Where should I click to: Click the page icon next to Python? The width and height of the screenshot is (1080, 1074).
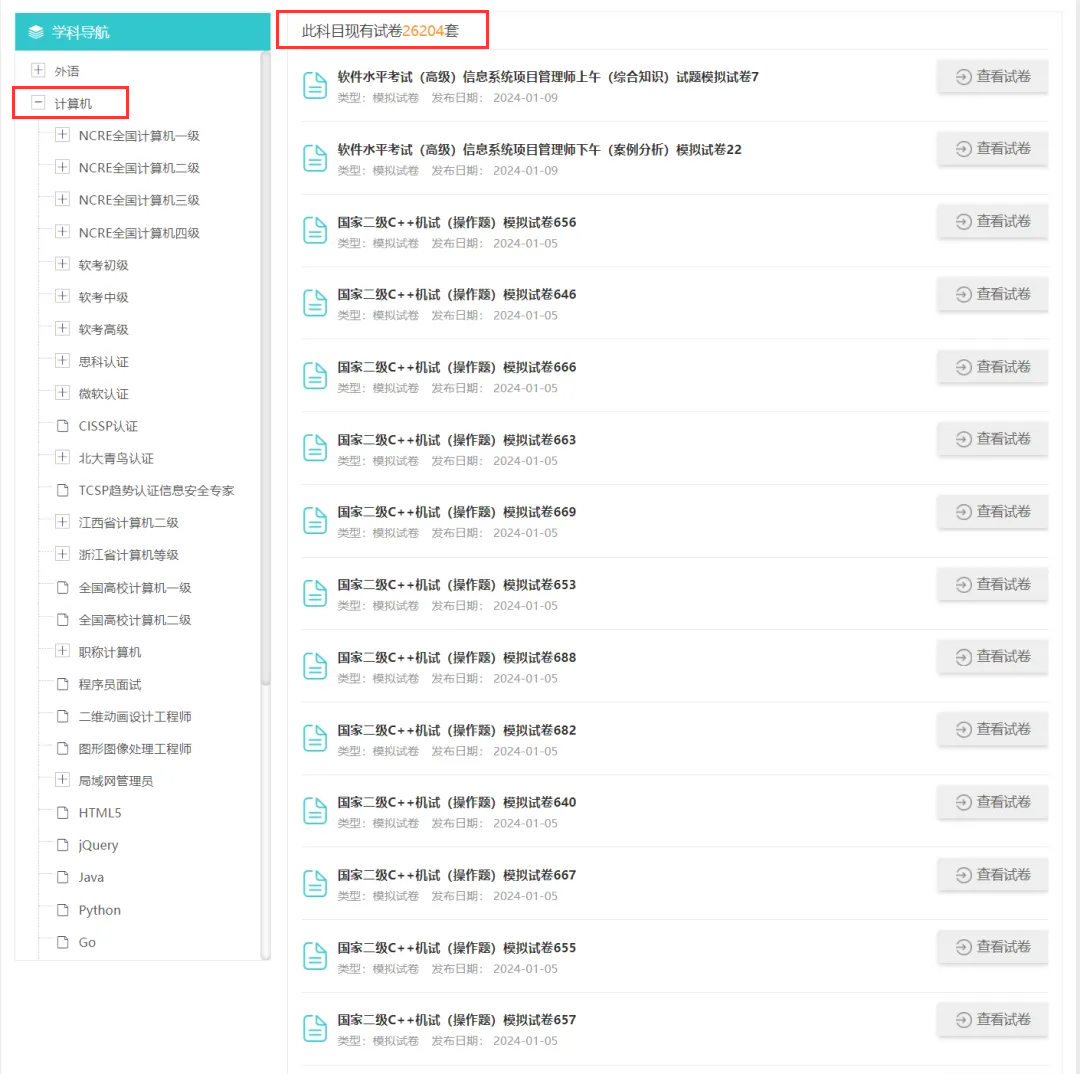62,910
